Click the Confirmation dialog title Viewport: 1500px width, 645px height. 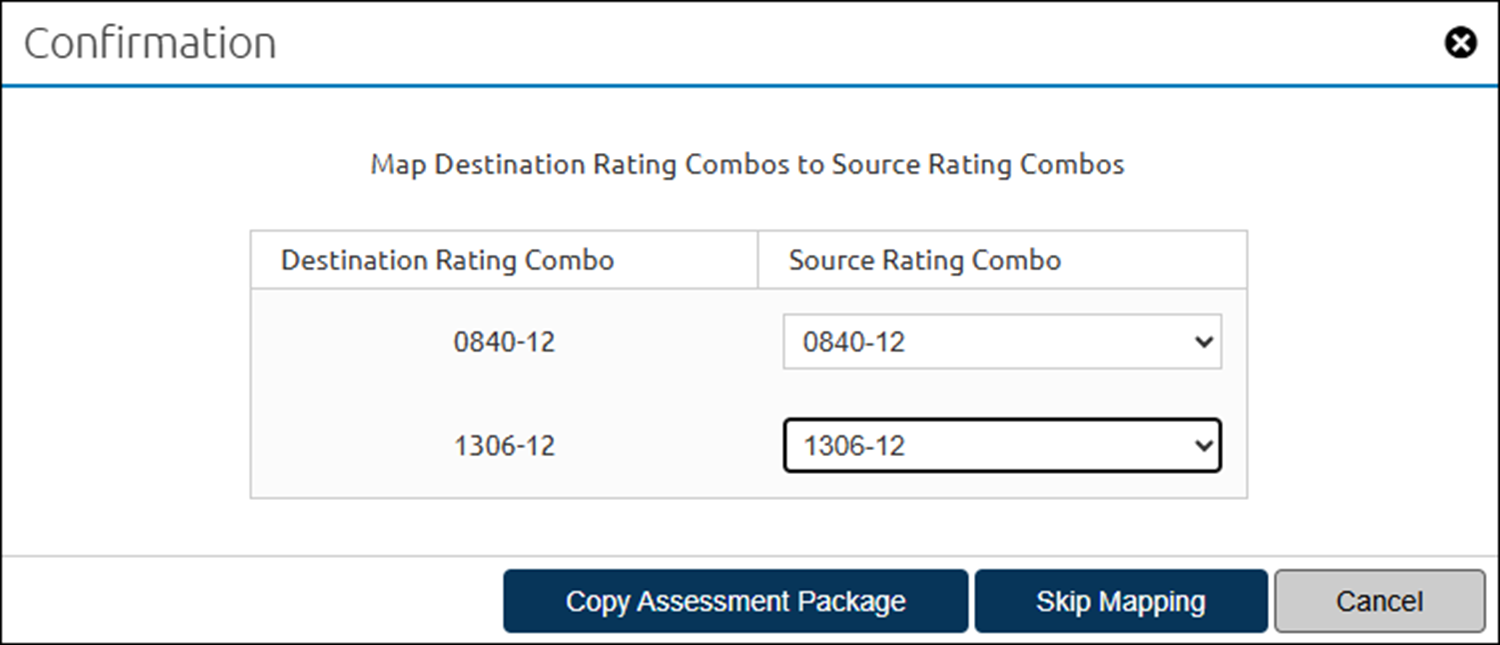(150, 44)
